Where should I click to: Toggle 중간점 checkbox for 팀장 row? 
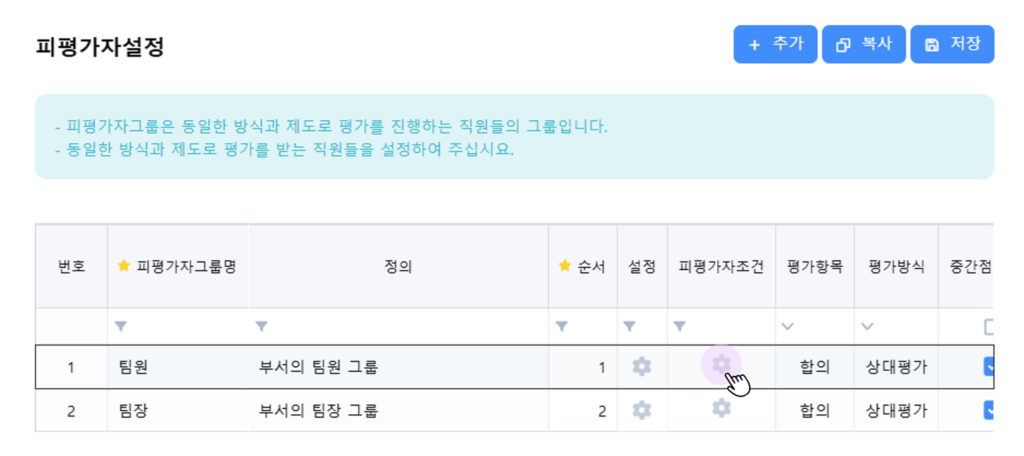[x=989, y=410]
